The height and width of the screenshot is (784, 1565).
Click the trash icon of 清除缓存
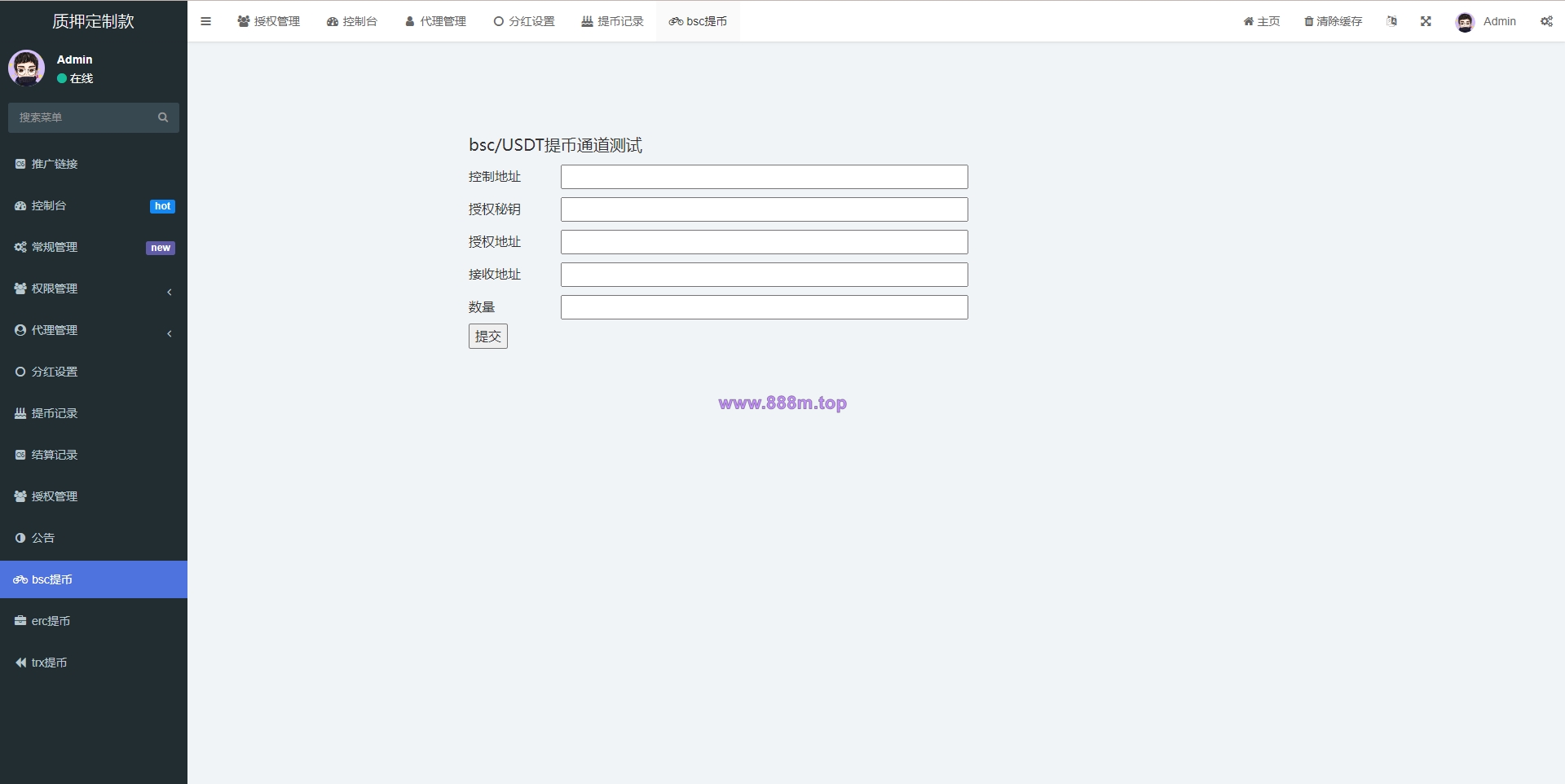(x=1309, y=21)
